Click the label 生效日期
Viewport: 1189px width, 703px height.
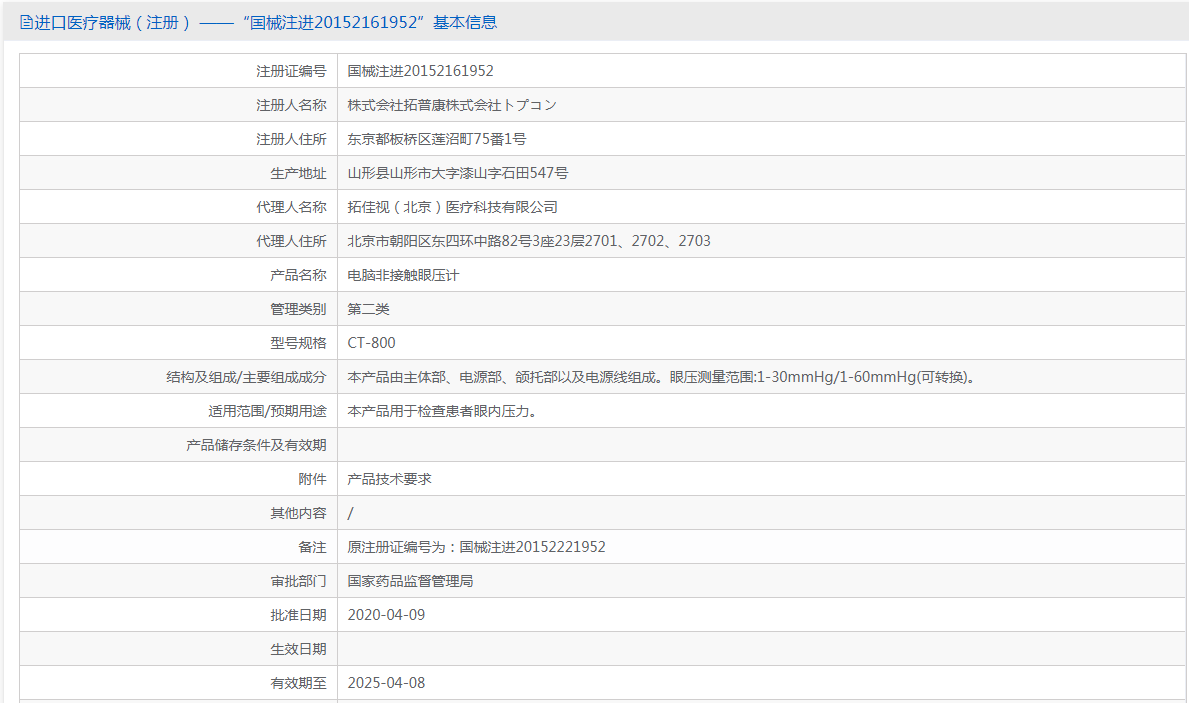298,649
